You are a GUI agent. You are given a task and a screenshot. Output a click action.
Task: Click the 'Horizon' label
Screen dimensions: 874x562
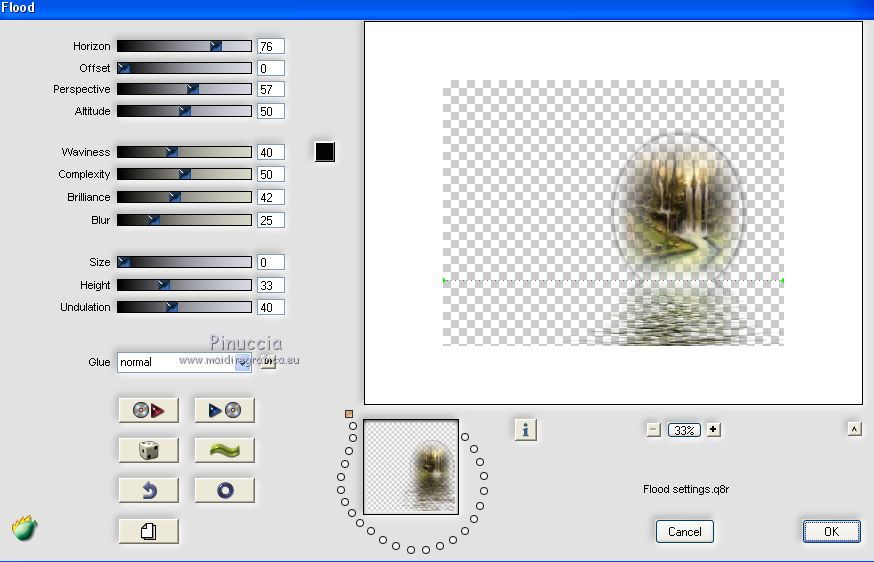pos(91,46)
